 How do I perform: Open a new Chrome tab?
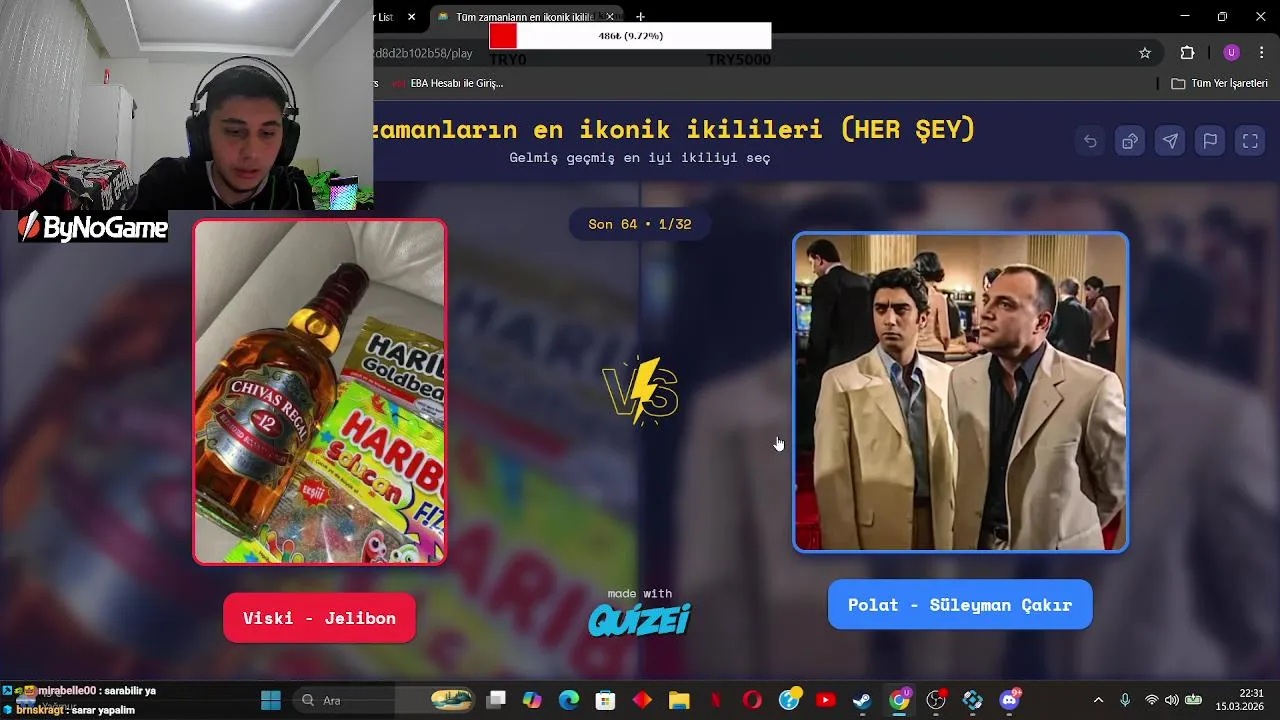641,17
